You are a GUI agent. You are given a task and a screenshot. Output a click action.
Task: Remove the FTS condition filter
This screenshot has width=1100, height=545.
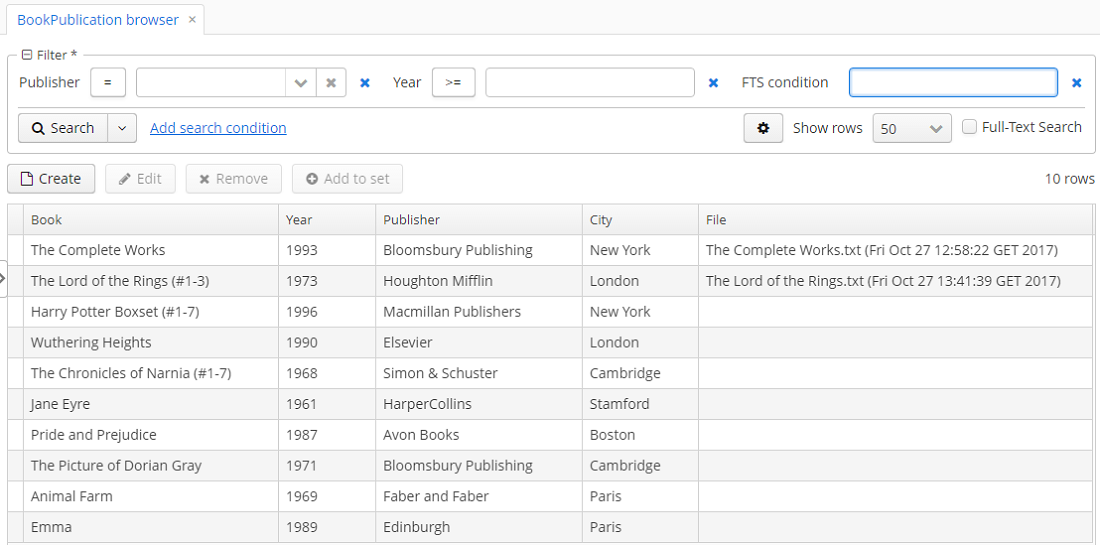tap(1077, 83)
